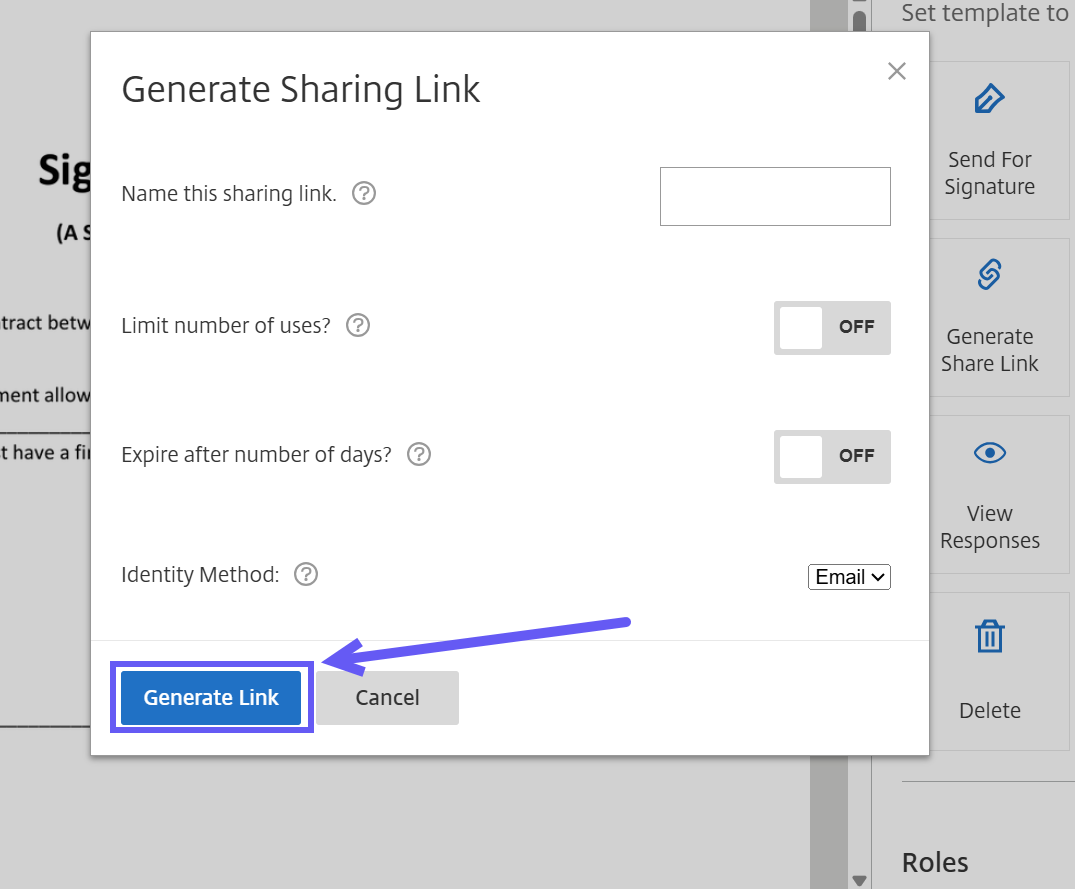Click the View Responses eye icon
This screenshot has height=889, width=1075.
(989, 453)
